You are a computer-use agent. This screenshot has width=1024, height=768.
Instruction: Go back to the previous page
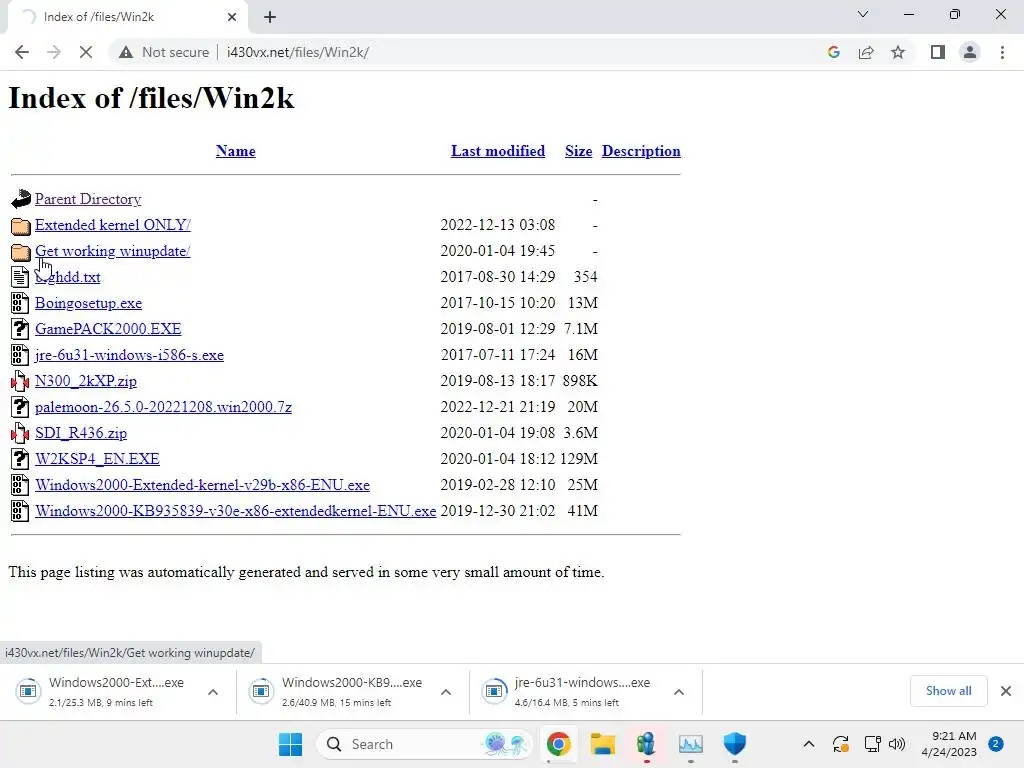[x=22, y=52]
